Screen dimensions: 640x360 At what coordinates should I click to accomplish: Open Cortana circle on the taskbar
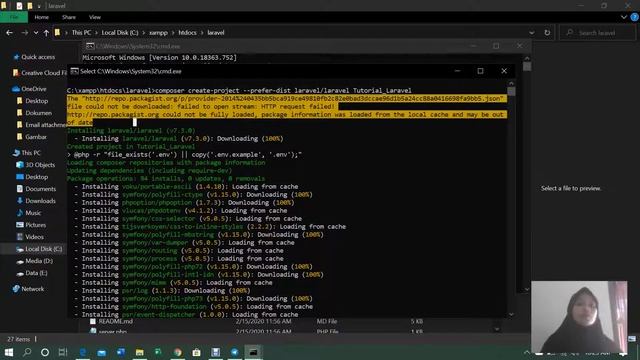tap(45, 352)
